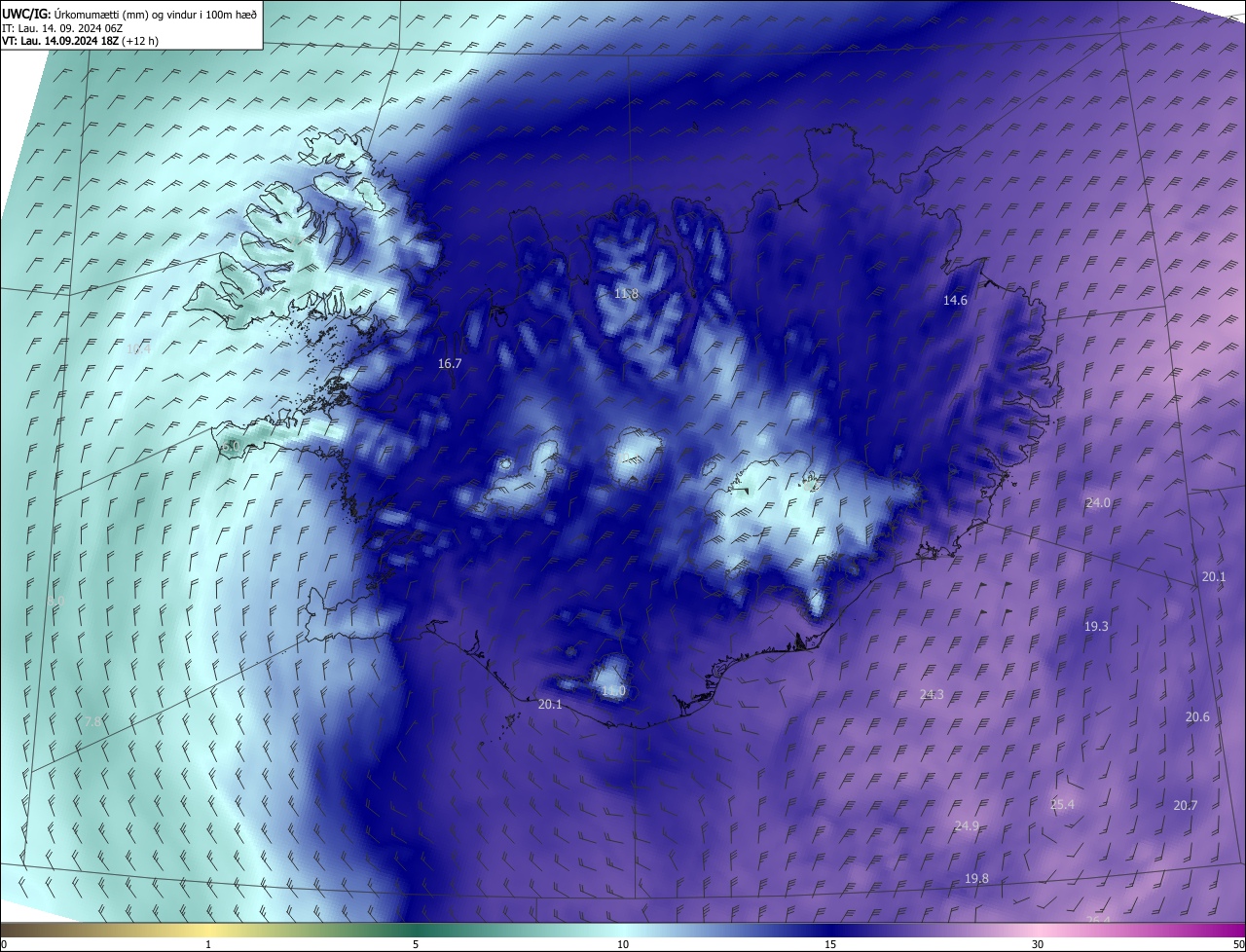Click the 6.0 value label
This screenshot has height=952, width=1246.
[x=231, y=446]
